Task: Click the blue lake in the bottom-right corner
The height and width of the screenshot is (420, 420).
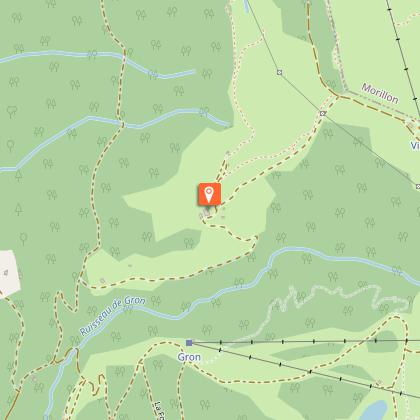Action: click(373, 411)
